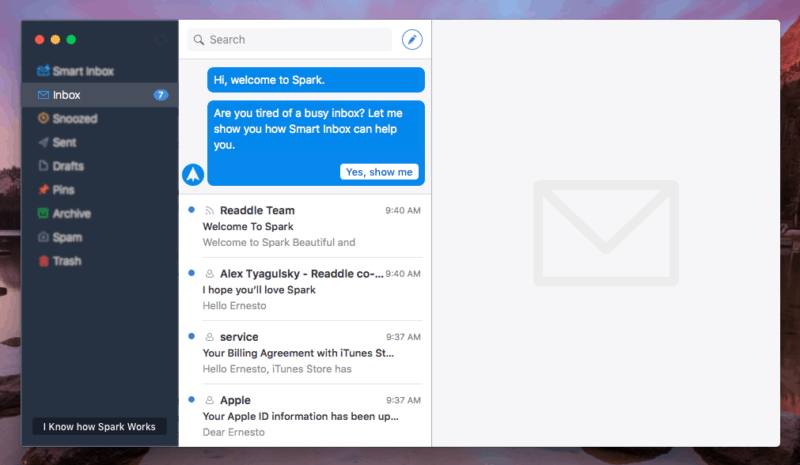Click unread dot on Alex Tyagulsky email
Image resolution: width=800 pixels, height=465 pixels.
[191, 273]
